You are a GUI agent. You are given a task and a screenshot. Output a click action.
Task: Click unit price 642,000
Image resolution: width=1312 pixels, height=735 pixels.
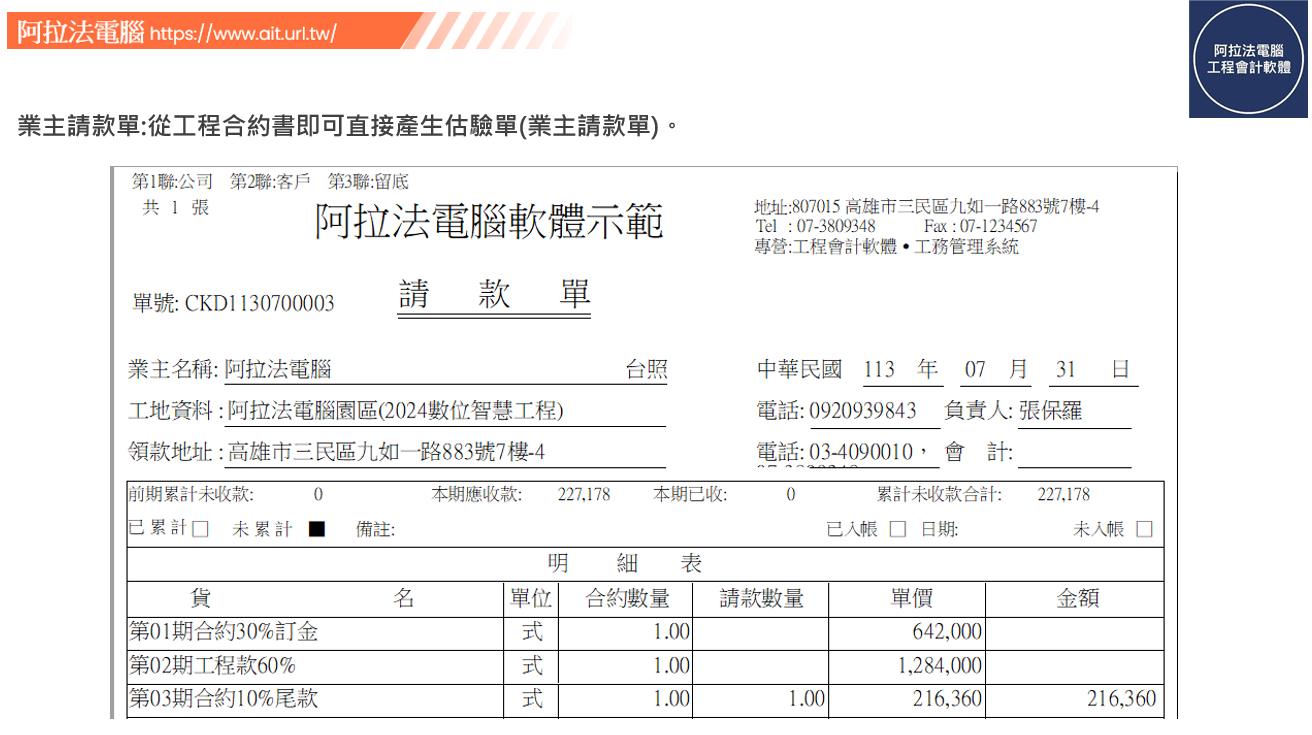[x=947, y=632]
